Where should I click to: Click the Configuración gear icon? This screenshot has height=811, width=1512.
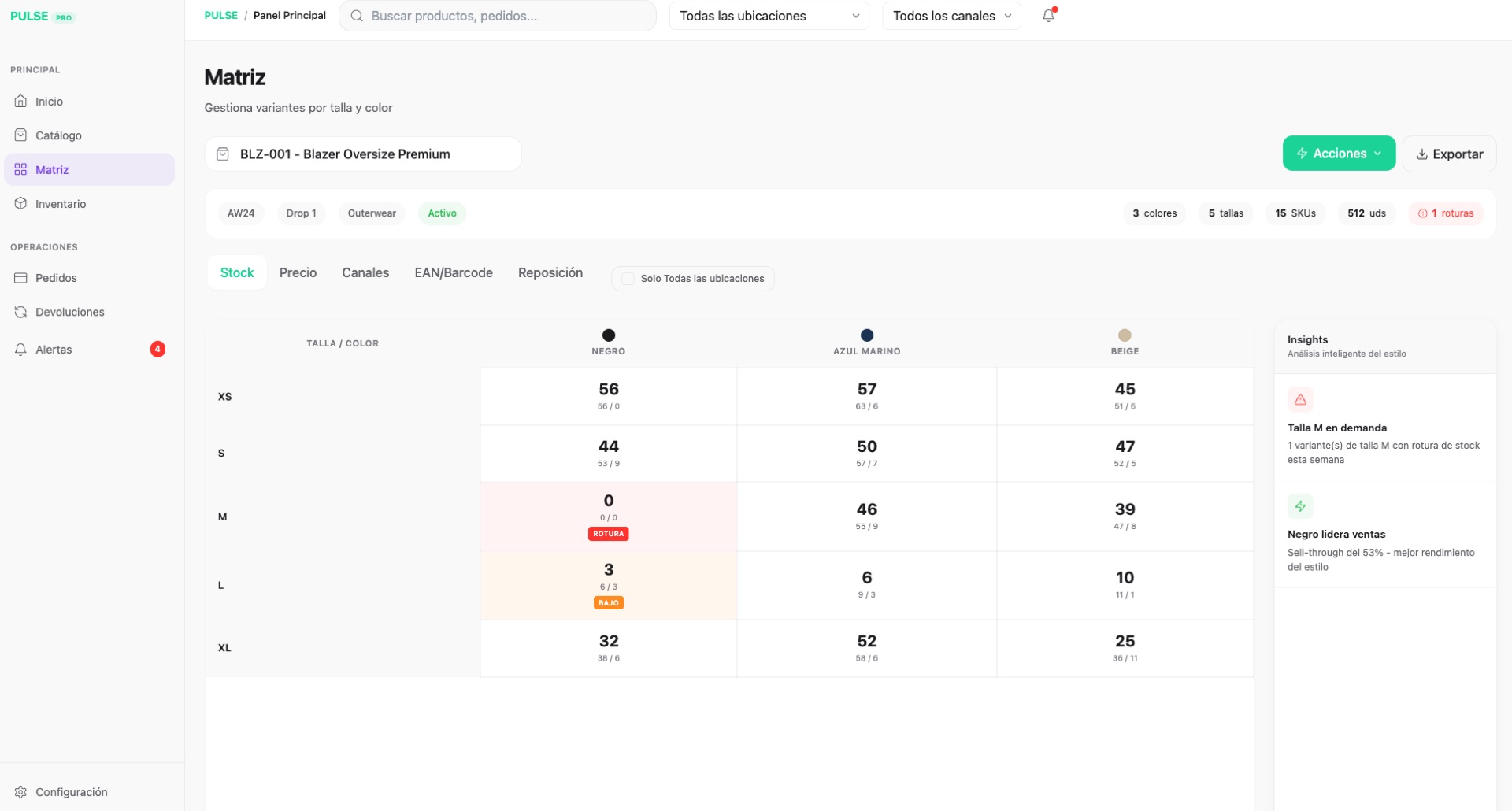click(21, 791)
